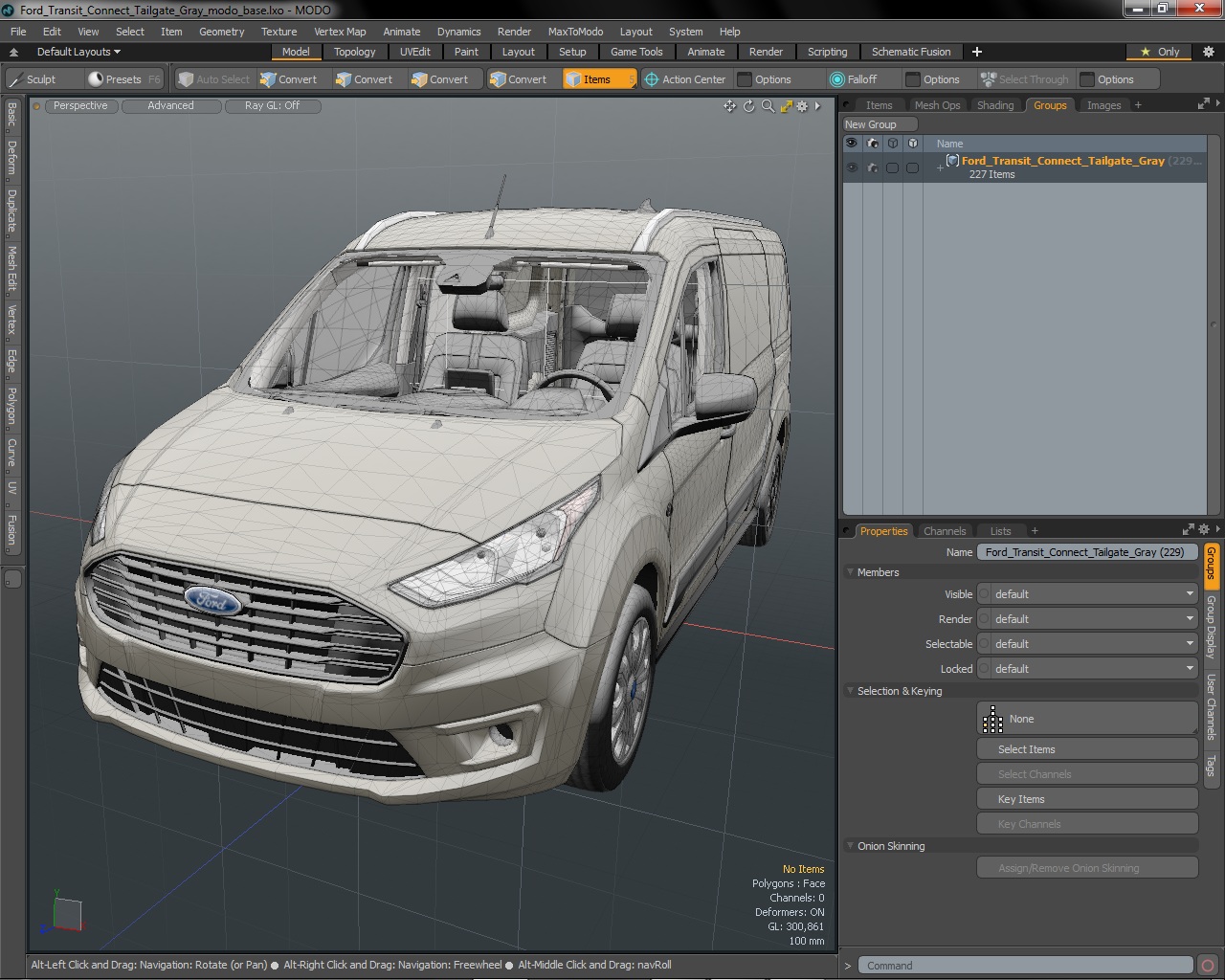Viewport: 1225px width, 980px height.
Task: Activate Items selection mode
Action: 598,79
